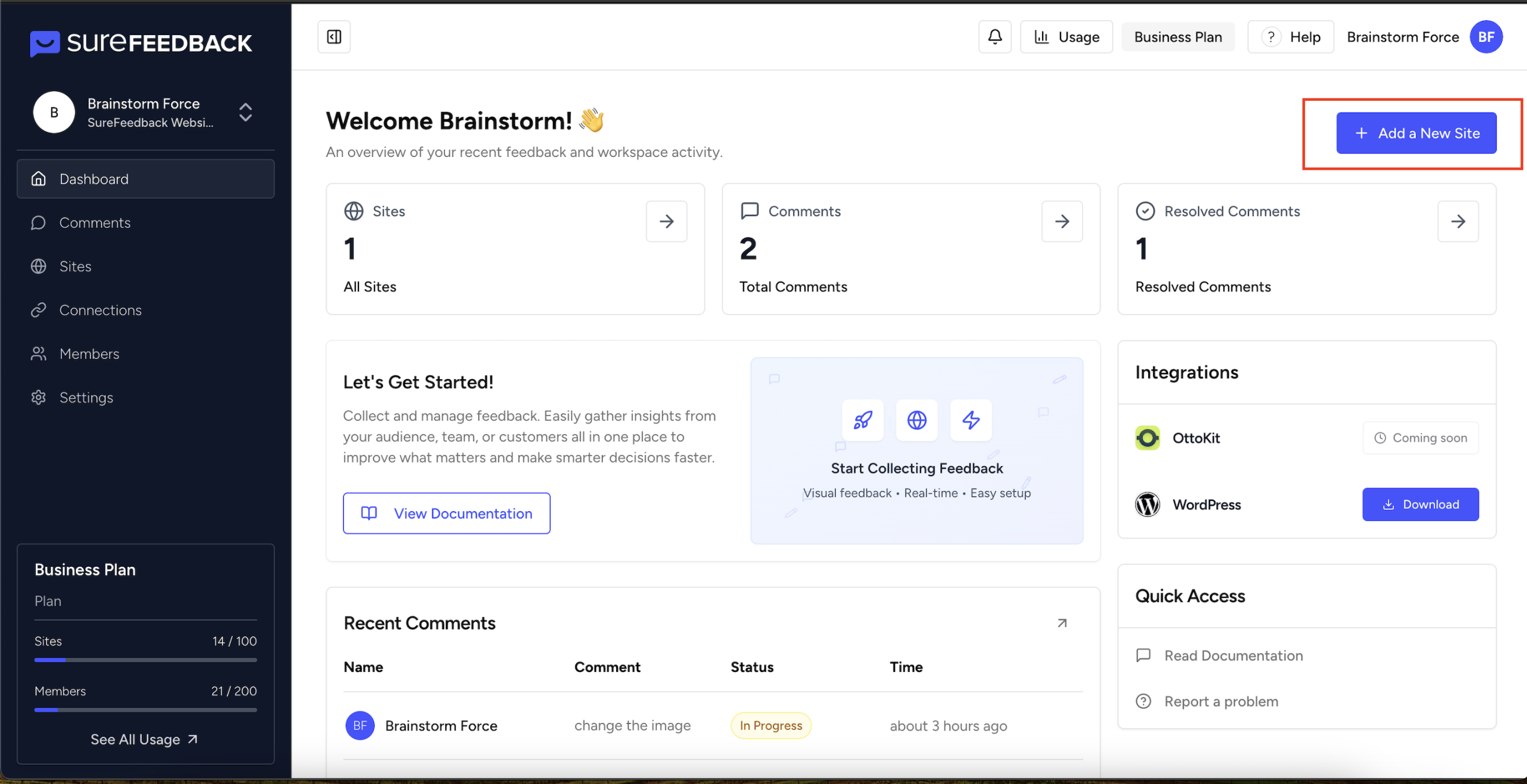Navigate to Members page
The width and height of the screenshot is (1527, 784).
89,354
